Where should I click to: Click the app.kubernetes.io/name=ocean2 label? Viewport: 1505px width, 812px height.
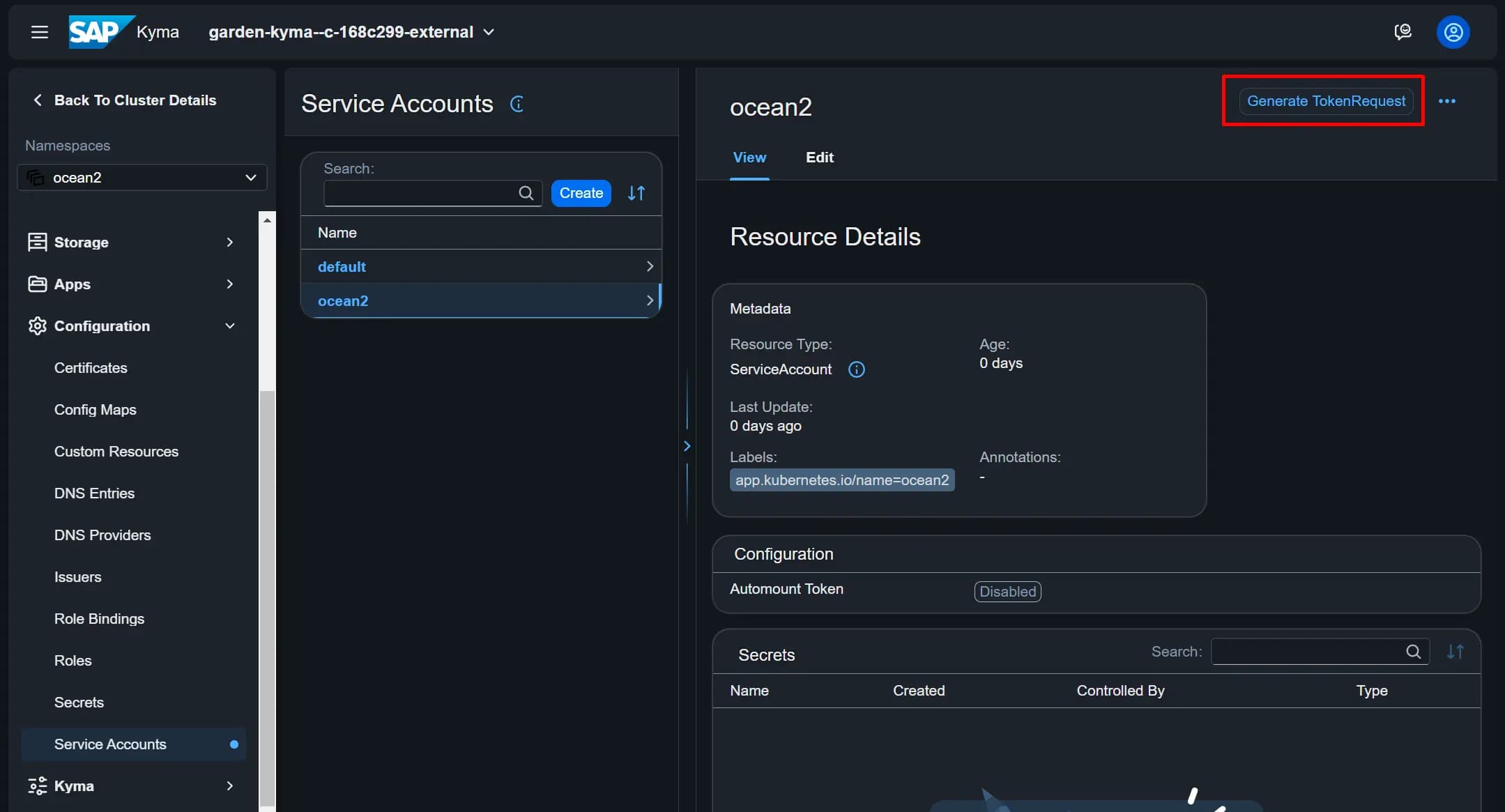842,480
